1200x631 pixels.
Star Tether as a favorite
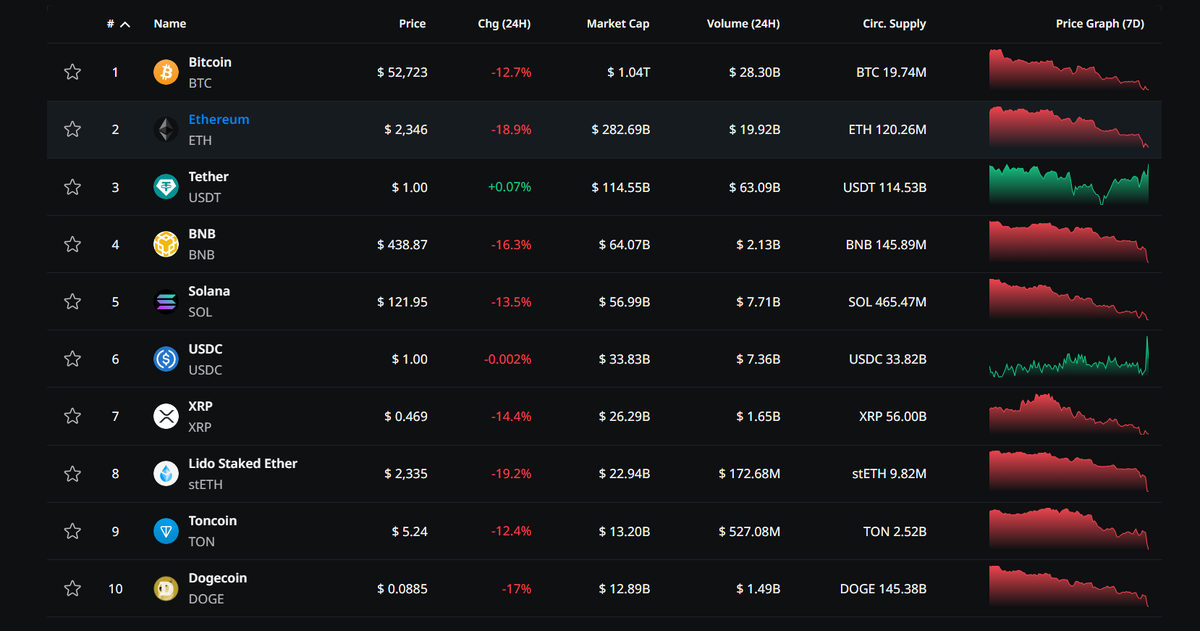[x=72, y=187]
